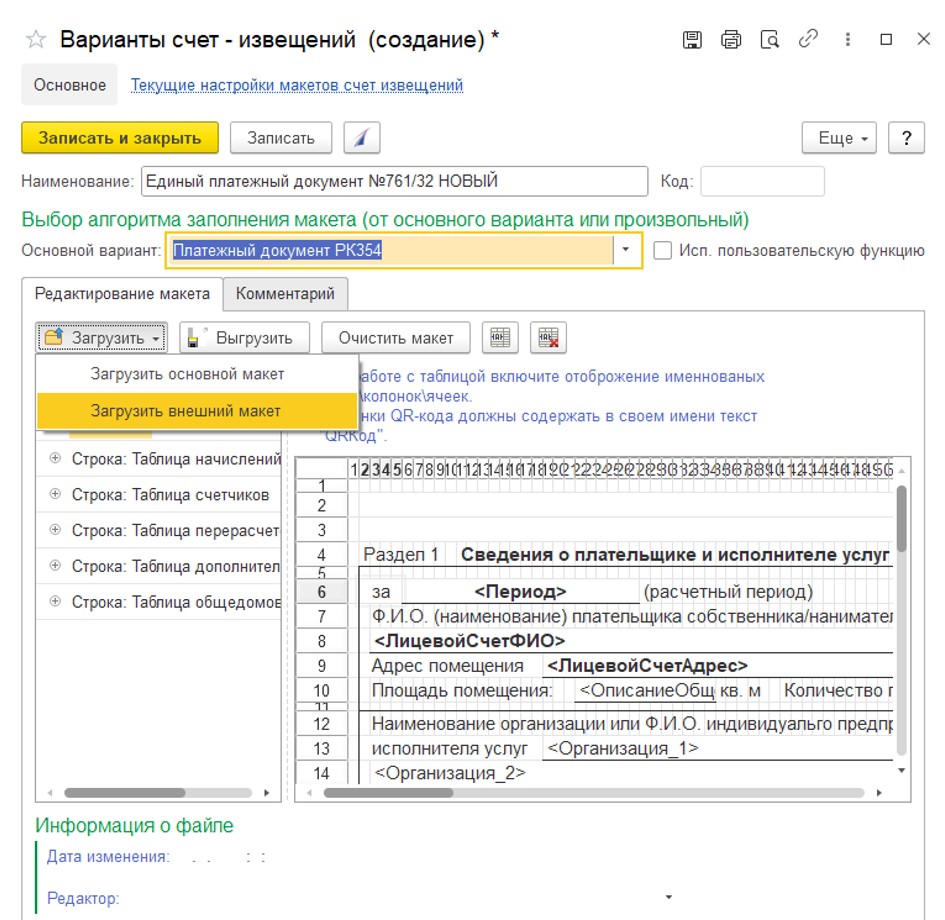Image resolution: width=945 pixels, height=920 pixels.
Task: Open the vertical three-dots menu
Action: click(x=847, y=39)
